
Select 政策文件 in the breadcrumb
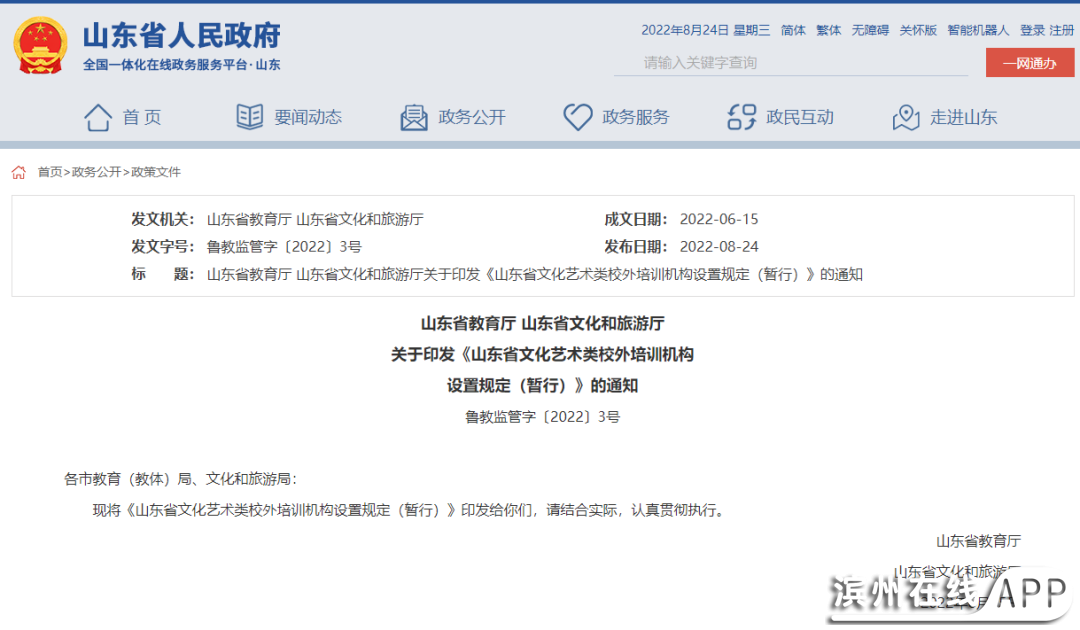pyautogui.click(x=156, y=172)
